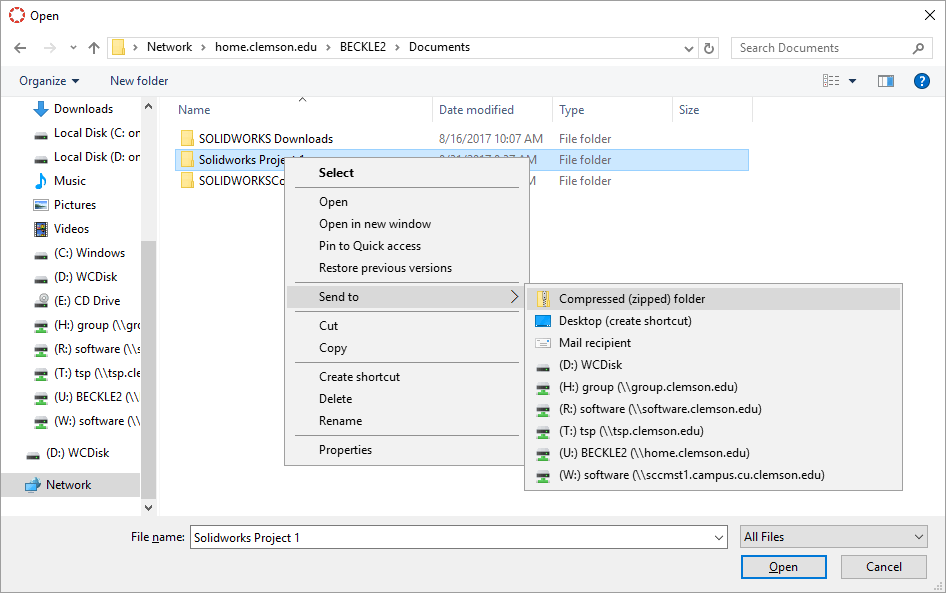Click the (E:) CD Drive disc icon
The image size is (946, 593).
40,300
